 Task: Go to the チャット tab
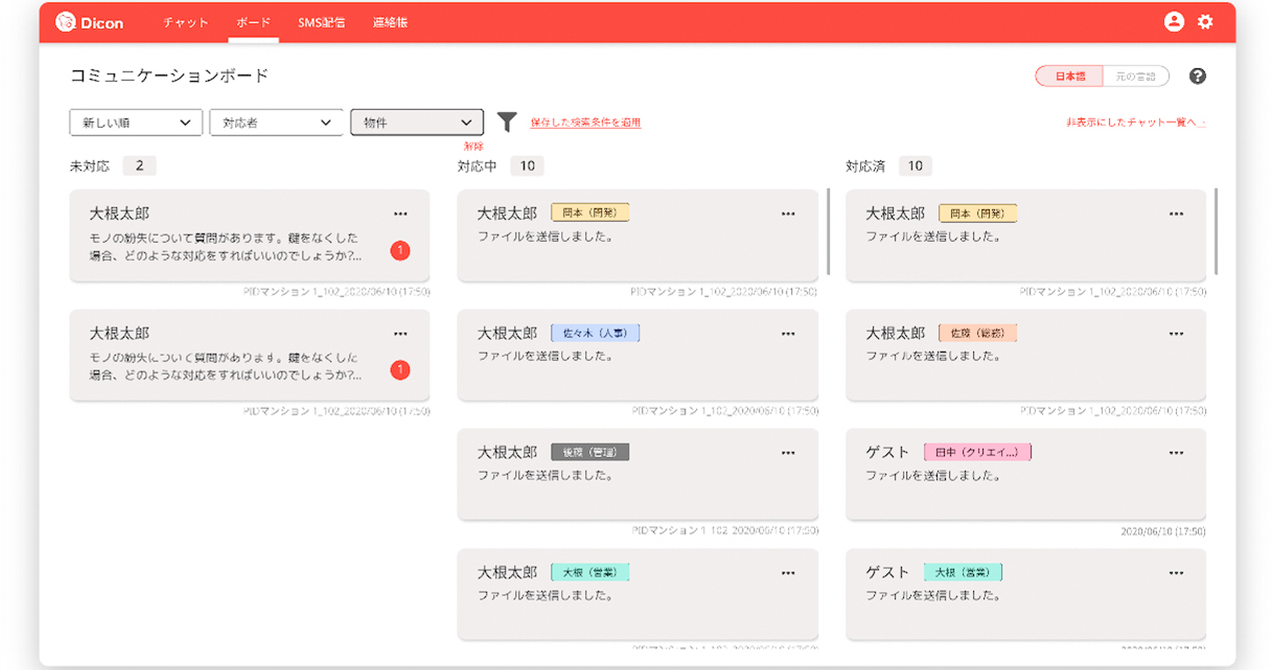pos(186,22)
